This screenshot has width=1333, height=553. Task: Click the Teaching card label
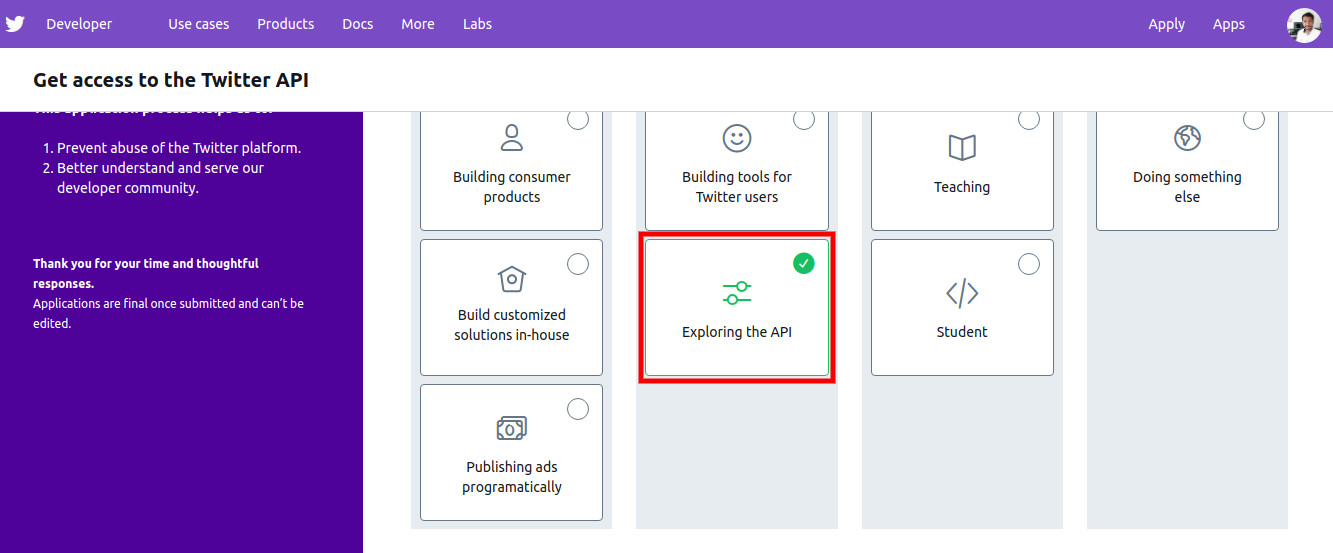coord(962,187)
